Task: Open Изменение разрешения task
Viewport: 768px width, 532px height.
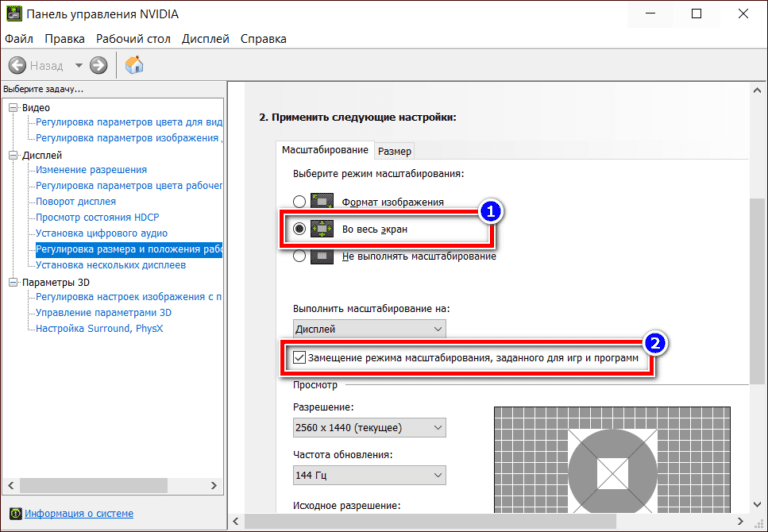Action: click(91, 169)
